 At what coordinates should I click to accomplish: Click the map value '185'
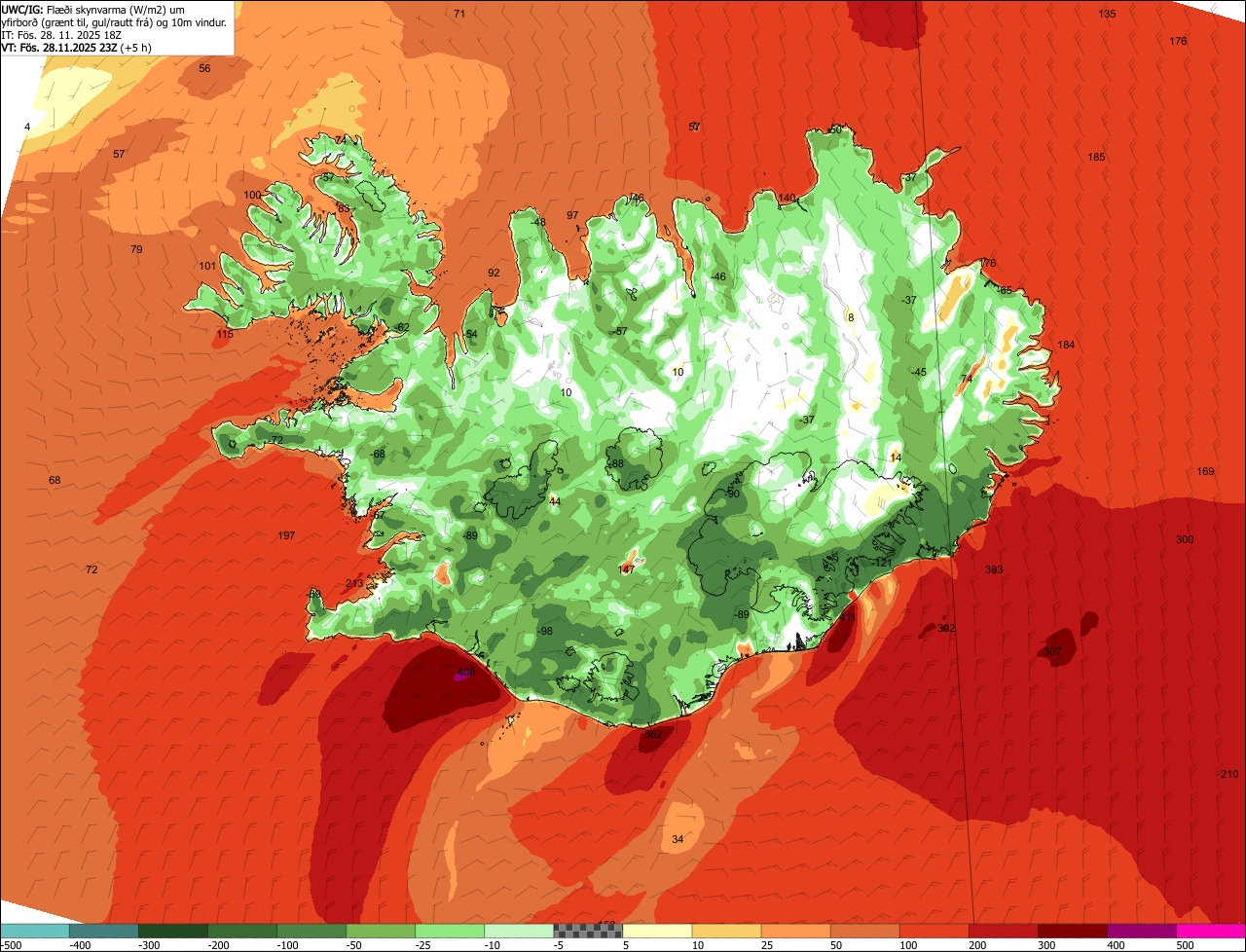[1096, 157]
